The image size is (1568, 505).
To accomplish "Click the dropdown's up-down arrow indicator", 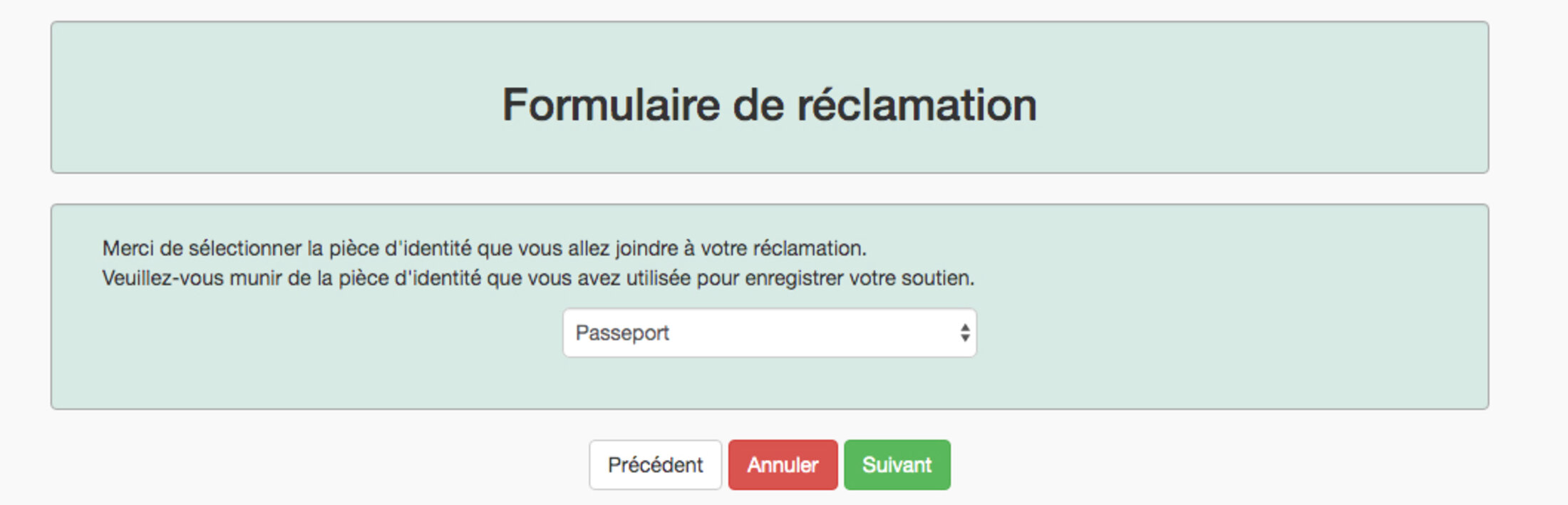I will 964,333.
